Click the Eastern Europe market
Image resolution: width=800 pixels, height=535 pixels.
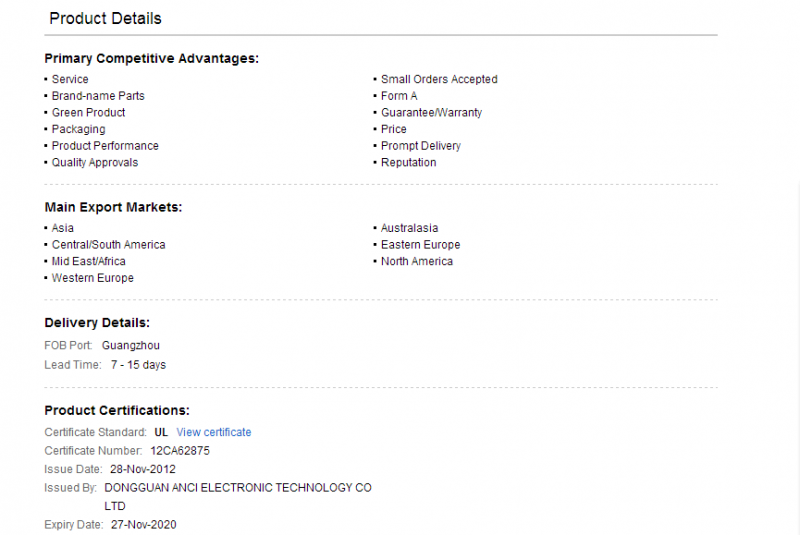coord(420,245)
